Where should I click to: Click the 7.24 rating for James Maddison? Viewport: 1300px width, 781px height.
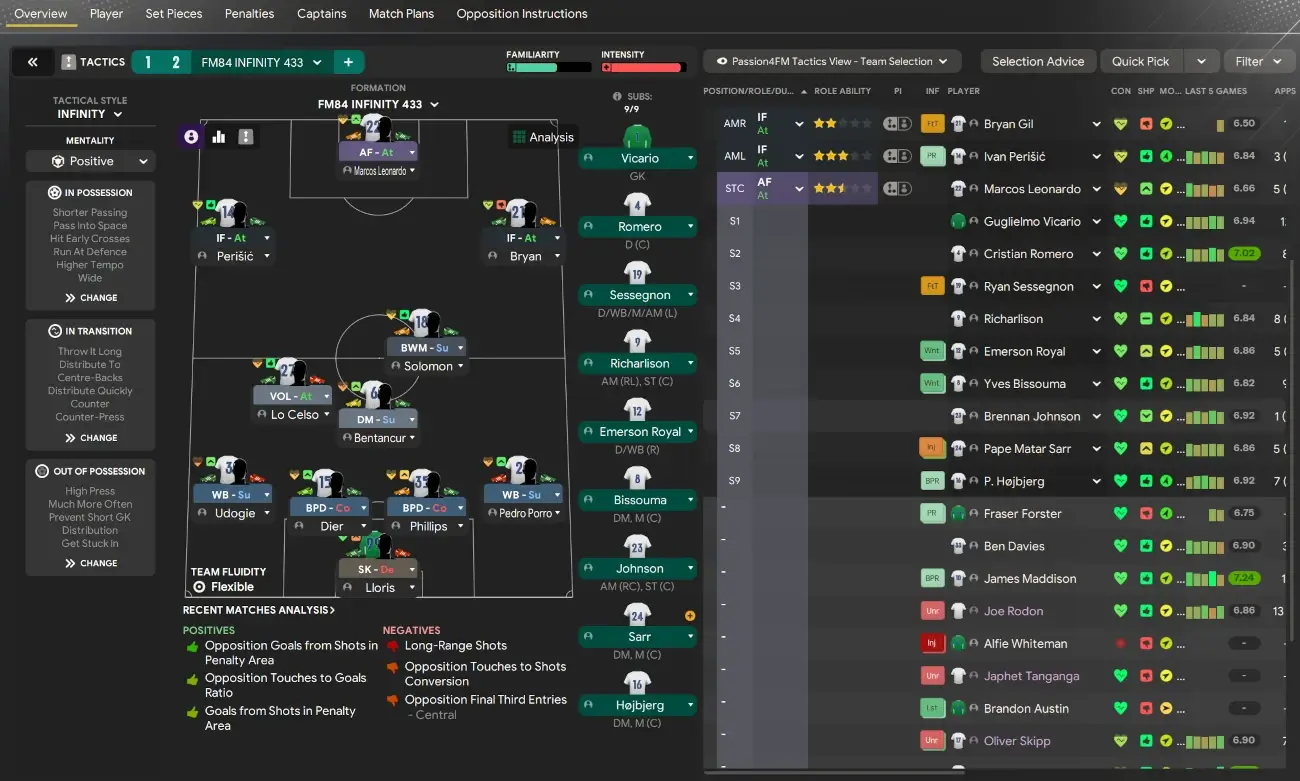pos(1244,578)
